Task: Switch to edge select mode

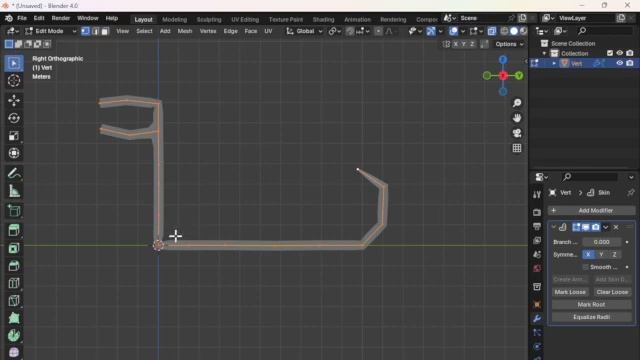Action: pos(95,31)
